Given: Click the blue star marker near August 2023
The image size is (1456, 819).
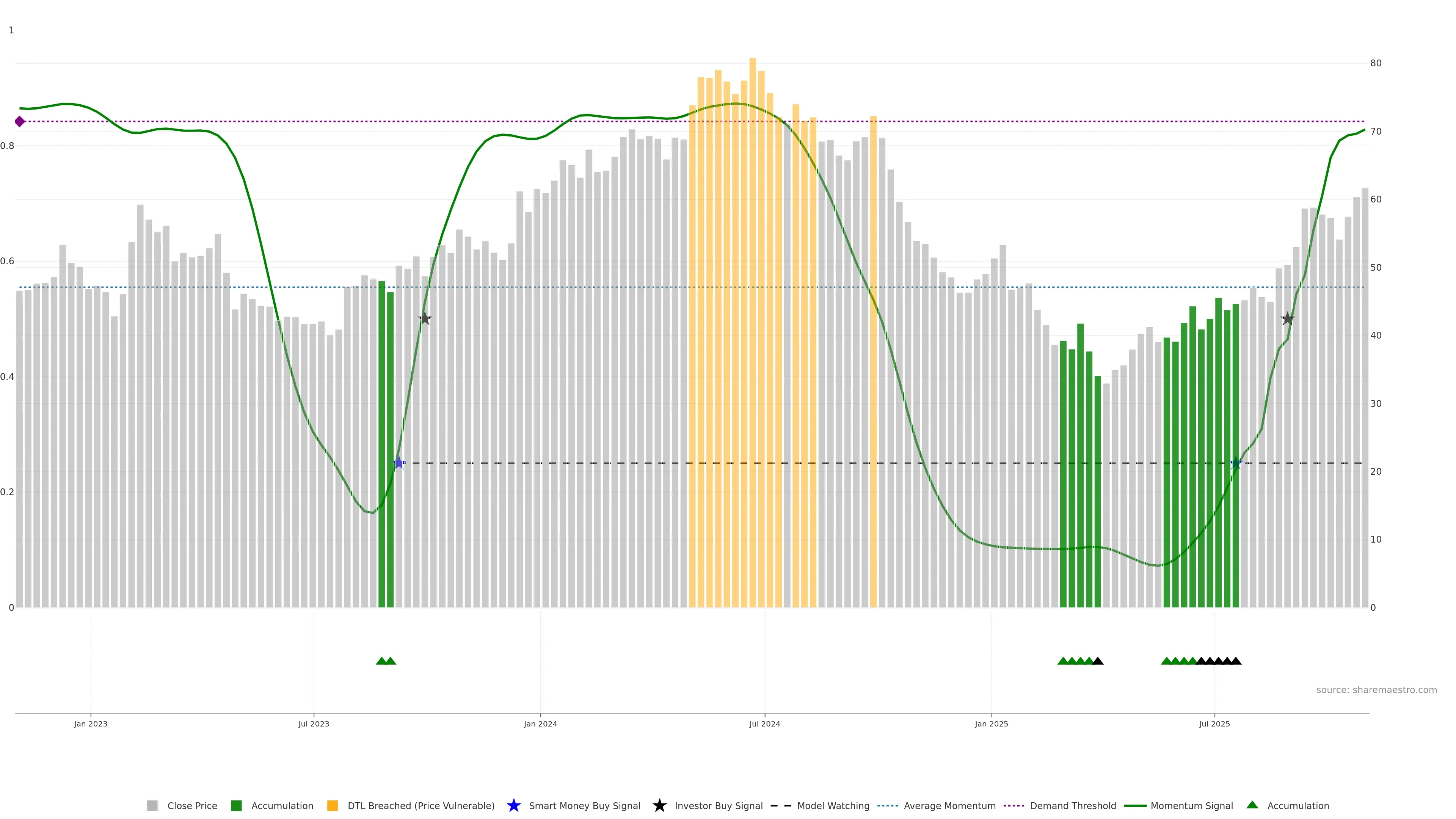Looking at the screenshot, I should 399,463.
